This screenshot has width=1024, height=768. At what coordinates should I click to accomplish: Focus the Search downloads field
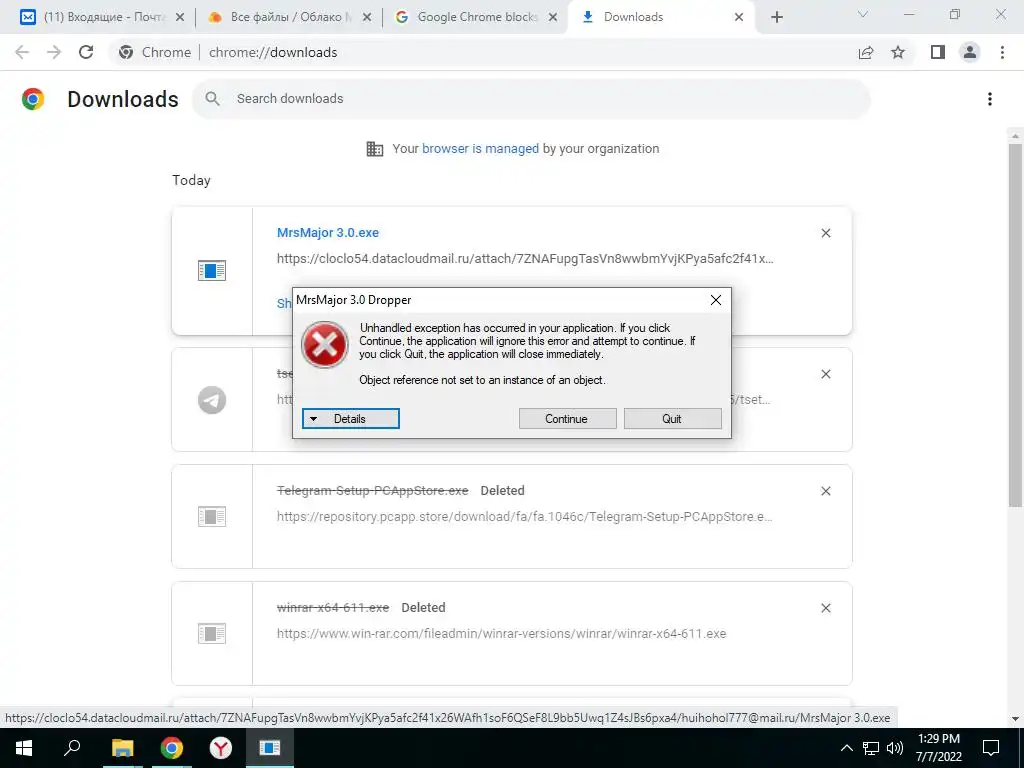click(x=531, y=99)
